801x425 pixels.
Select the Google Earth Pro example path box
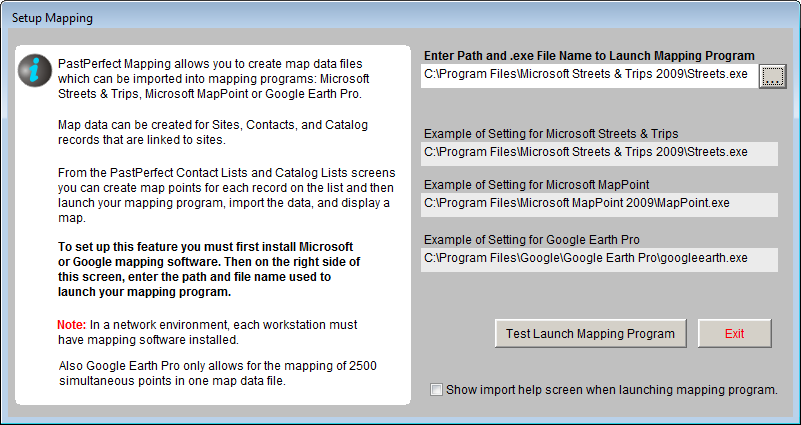pyautogui.click(x=599, y=258)
